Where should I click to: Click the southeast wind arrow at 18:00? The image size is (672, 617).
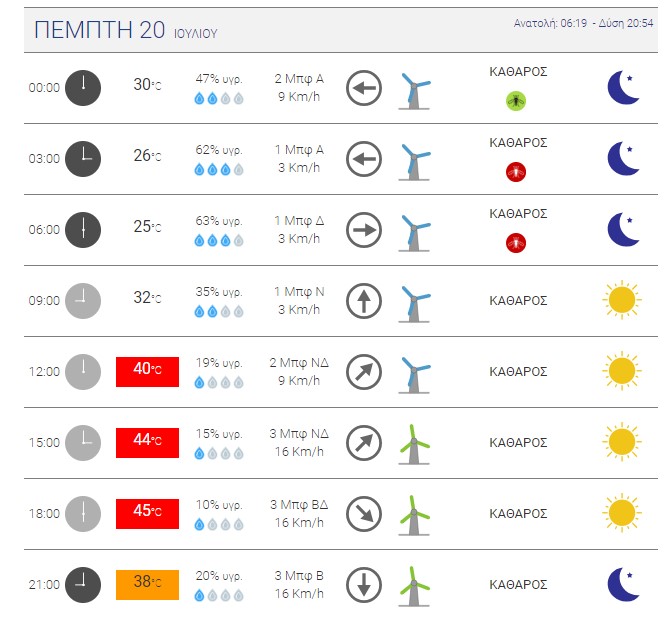[x=364, y=514]
